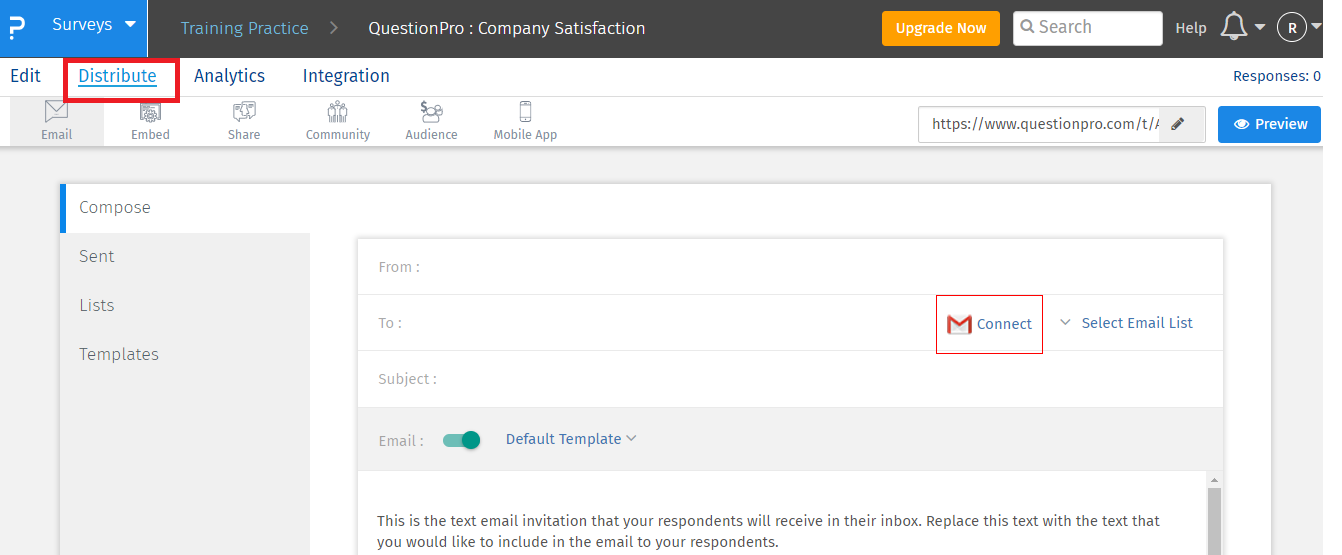
Task: Click the QuestionPro logo icon
Action: coord(16,28)
